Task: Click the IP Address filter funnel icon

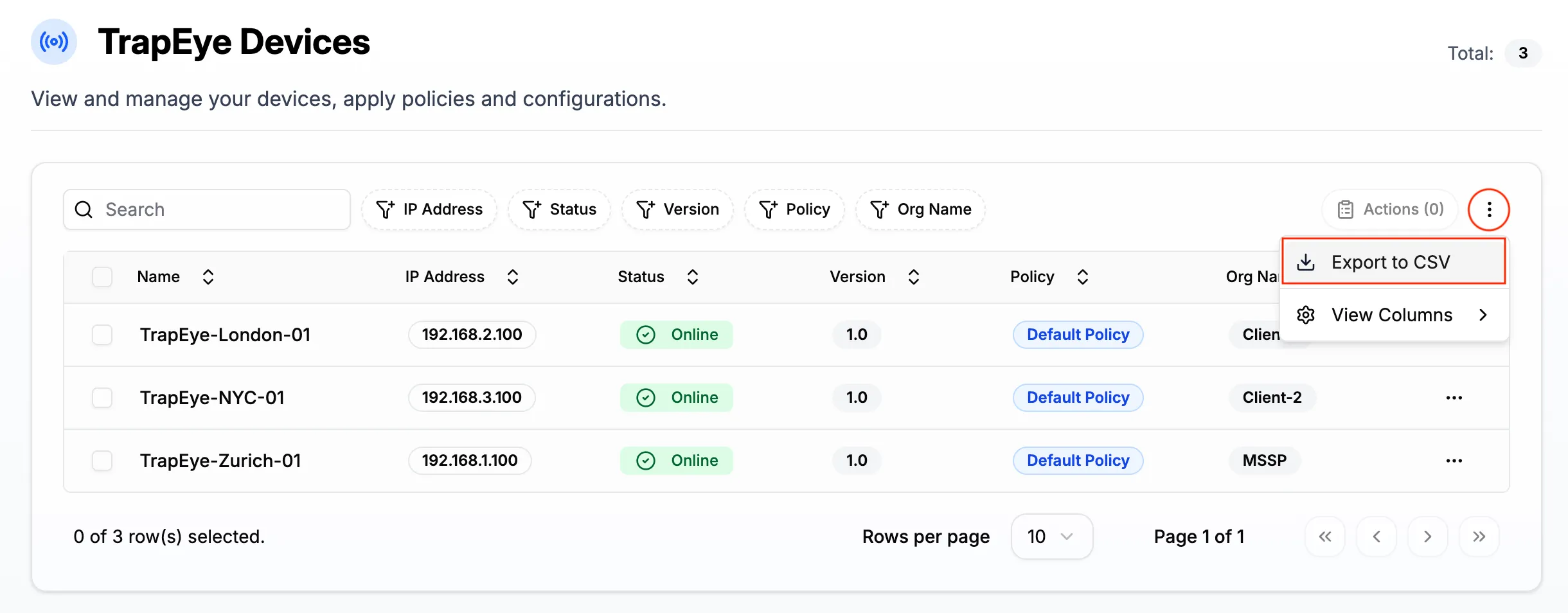Action: (385, 209)
